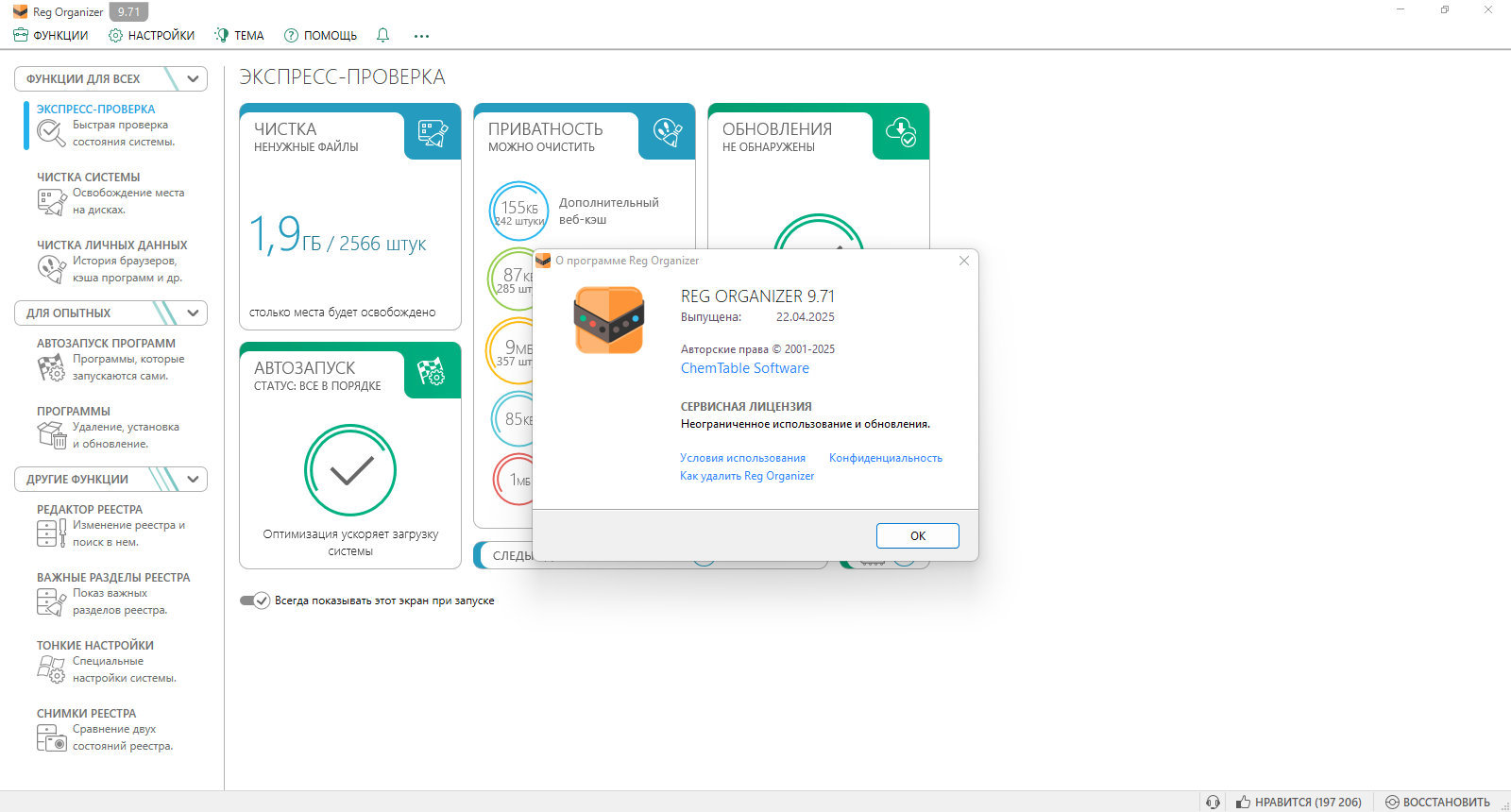Click the support headset icon in status bar
The image size is (1511, 812).
tap(1213, 802)
